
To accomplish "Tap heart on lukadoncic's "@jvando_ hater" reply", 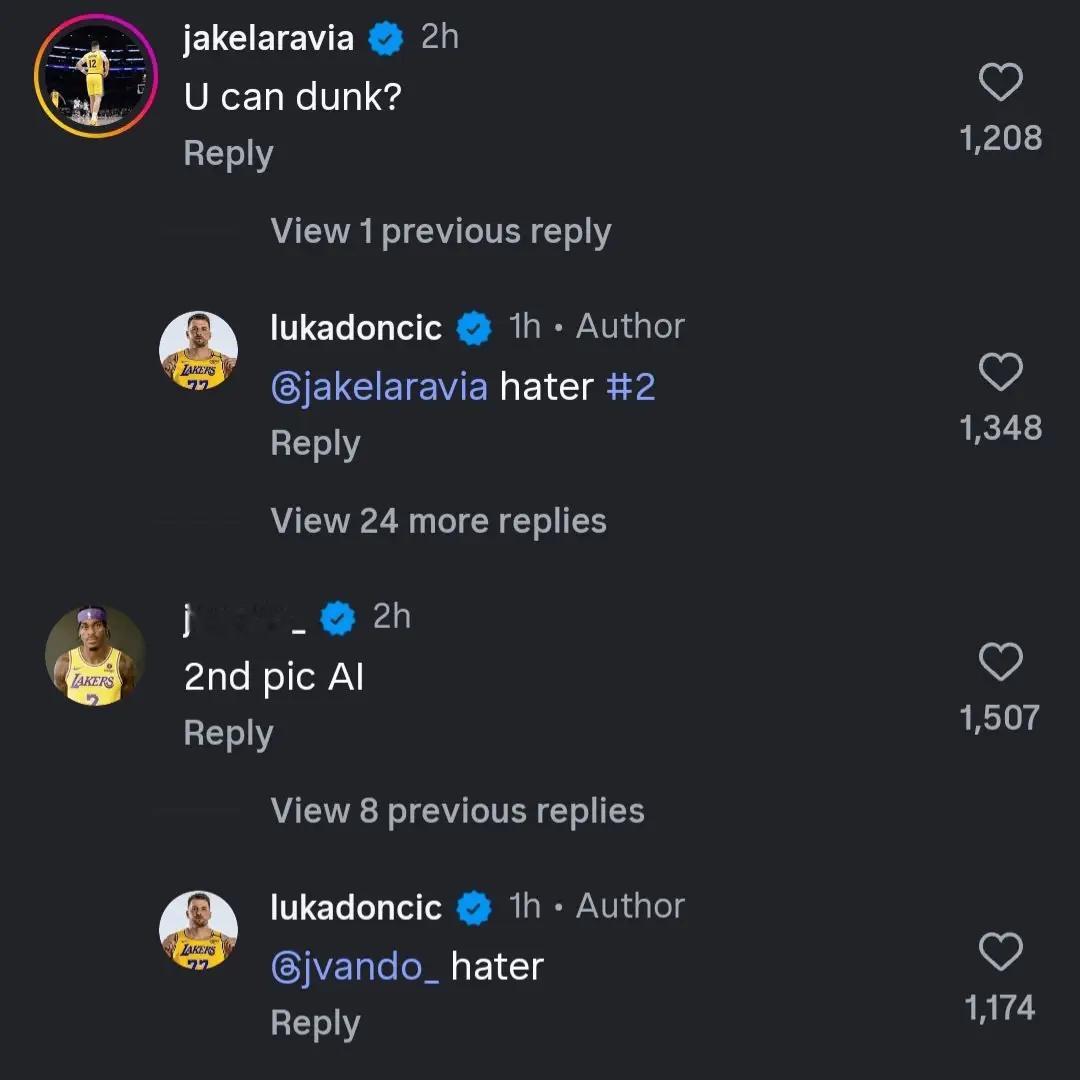I will (x=1000, y=953).
